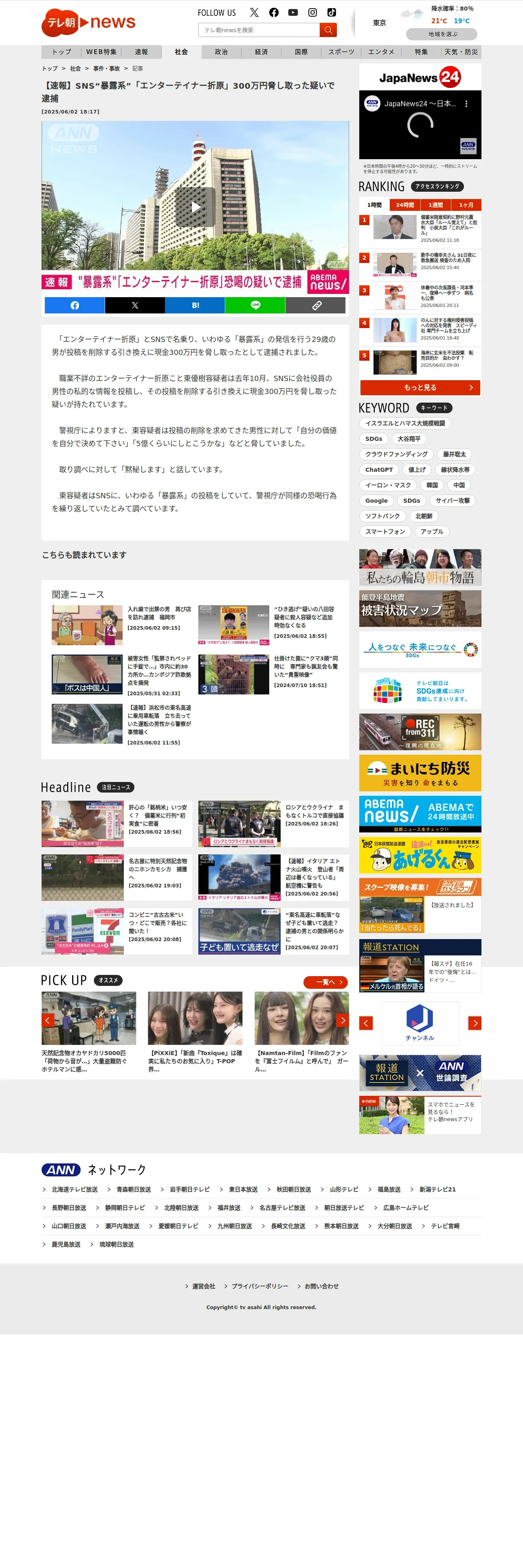Open the REC from311 banner
Screen dimensions: 523x1568
click(x=420, y=731)
